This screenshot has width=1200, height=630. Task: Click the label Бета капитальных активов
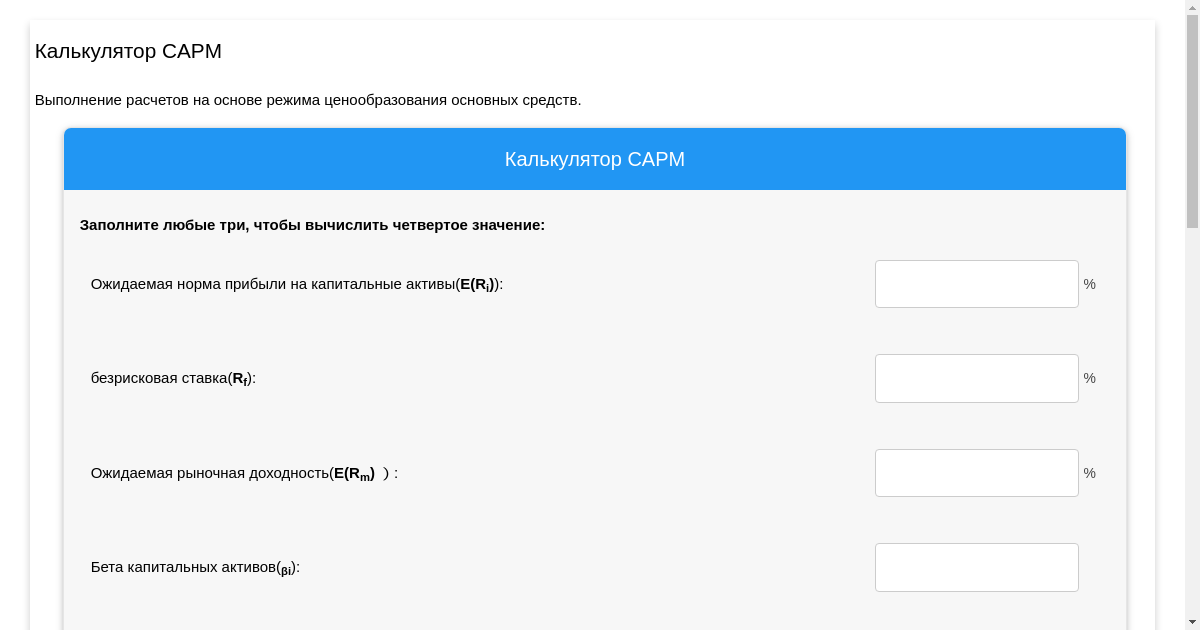pyautogui.click(x=194, y=567)
